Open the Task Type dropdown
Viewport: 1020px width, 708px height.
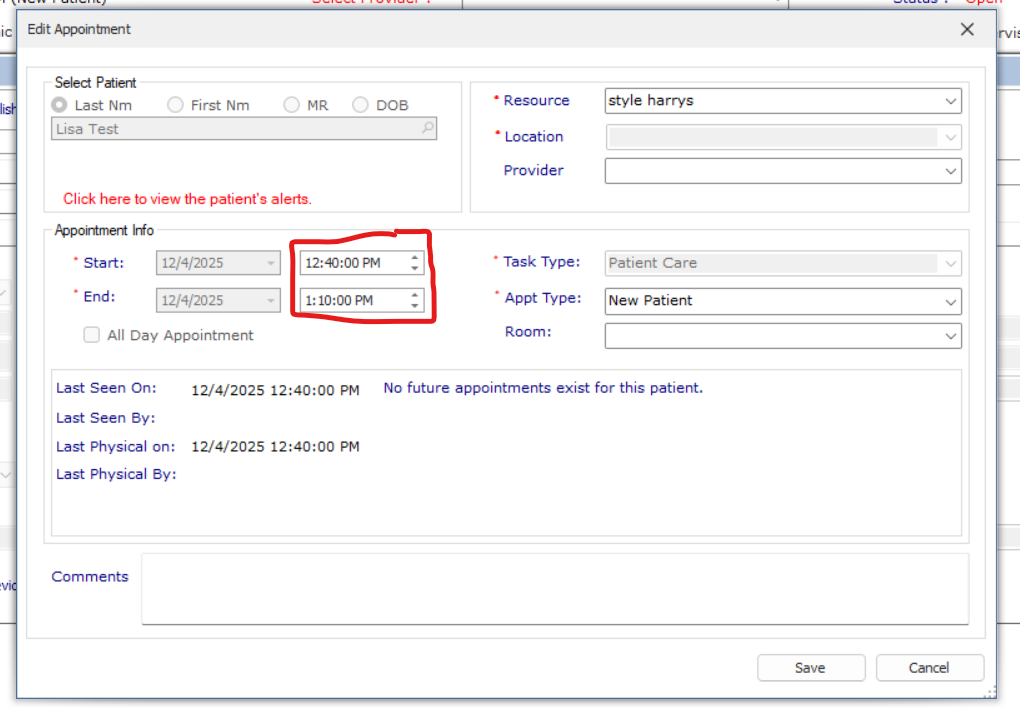coord(783,263)
